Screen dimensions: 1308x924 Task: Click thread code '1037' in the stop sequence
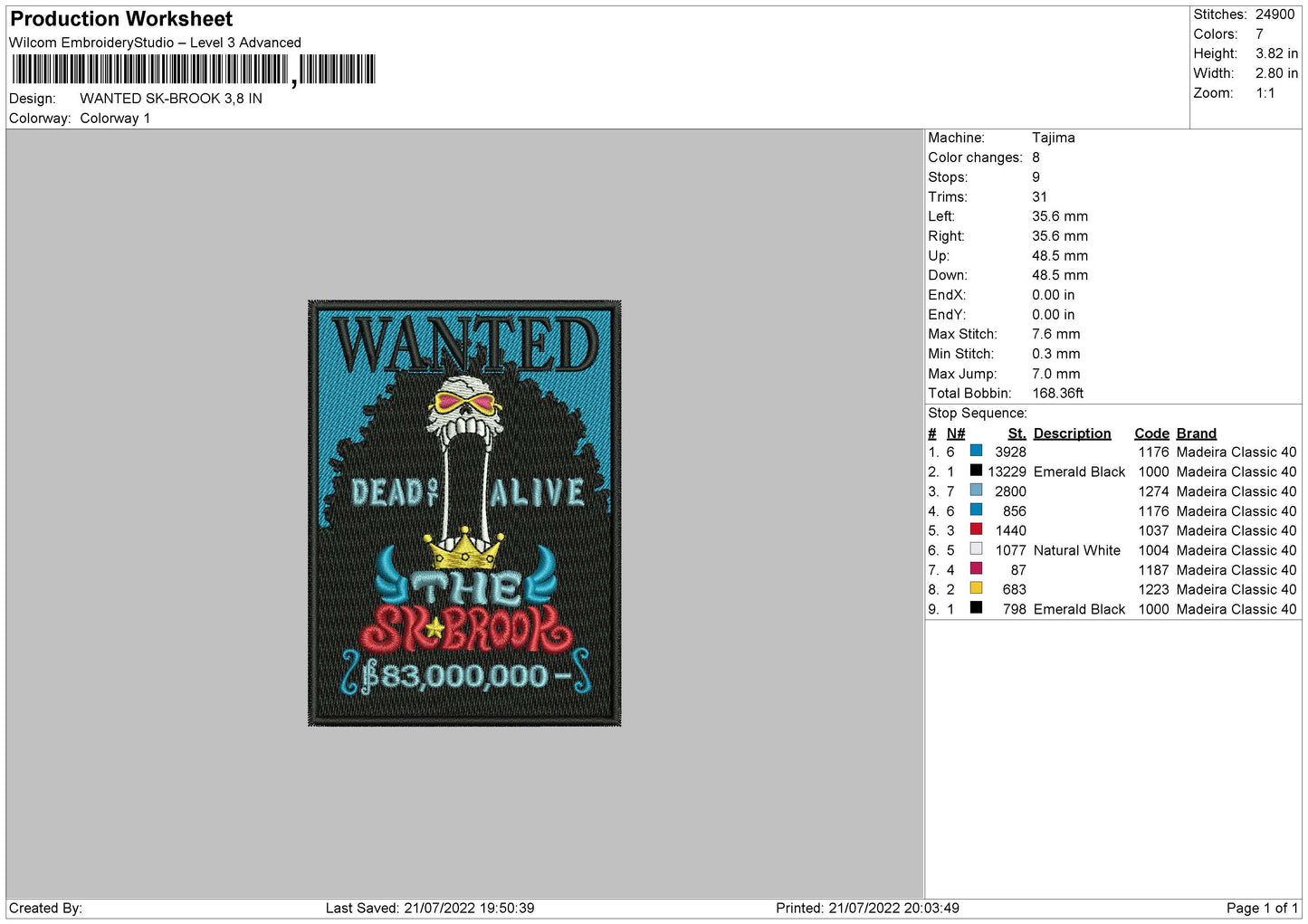pos(1153,531)
